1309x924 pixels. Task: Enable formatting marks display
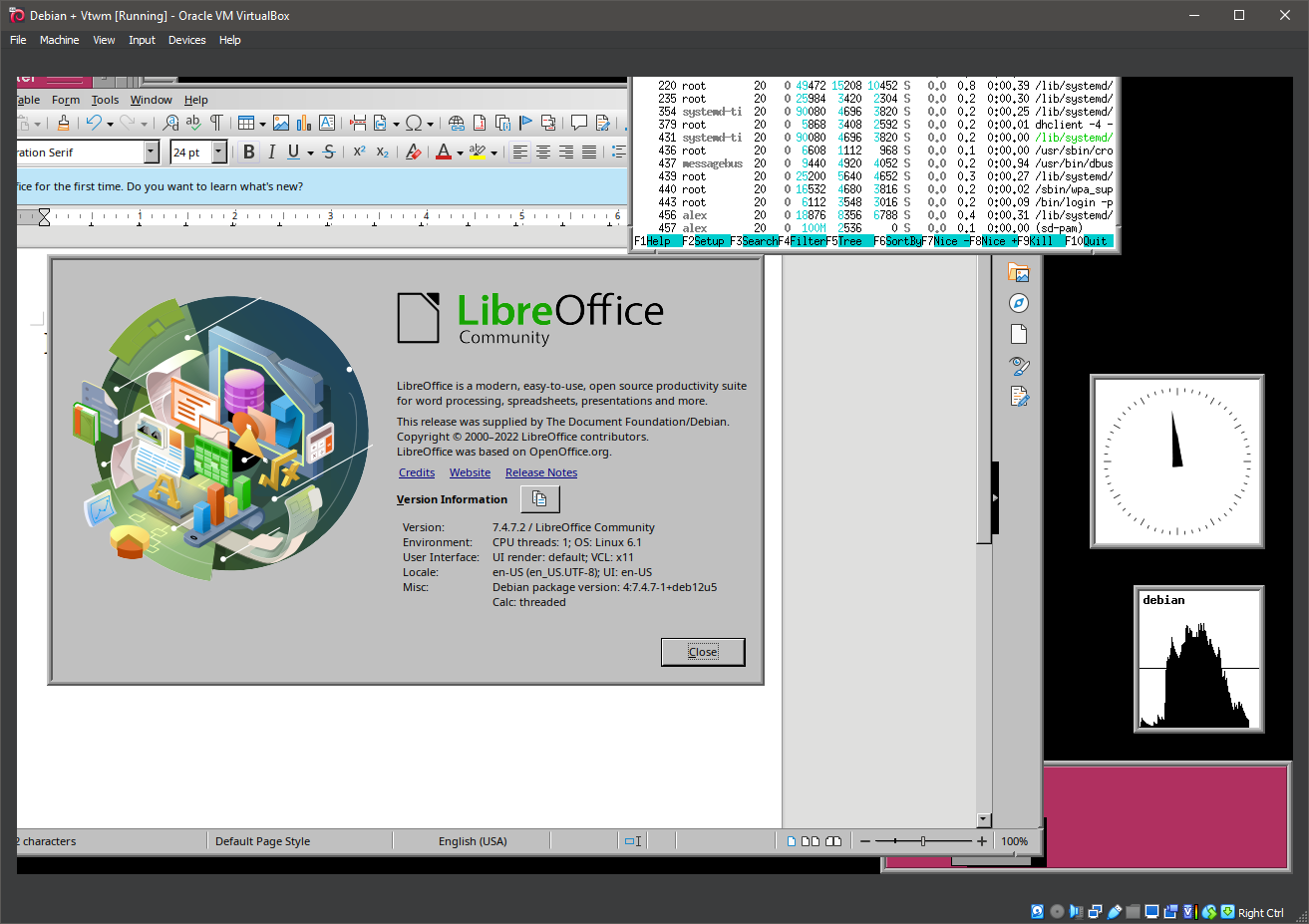pos(215,125)
